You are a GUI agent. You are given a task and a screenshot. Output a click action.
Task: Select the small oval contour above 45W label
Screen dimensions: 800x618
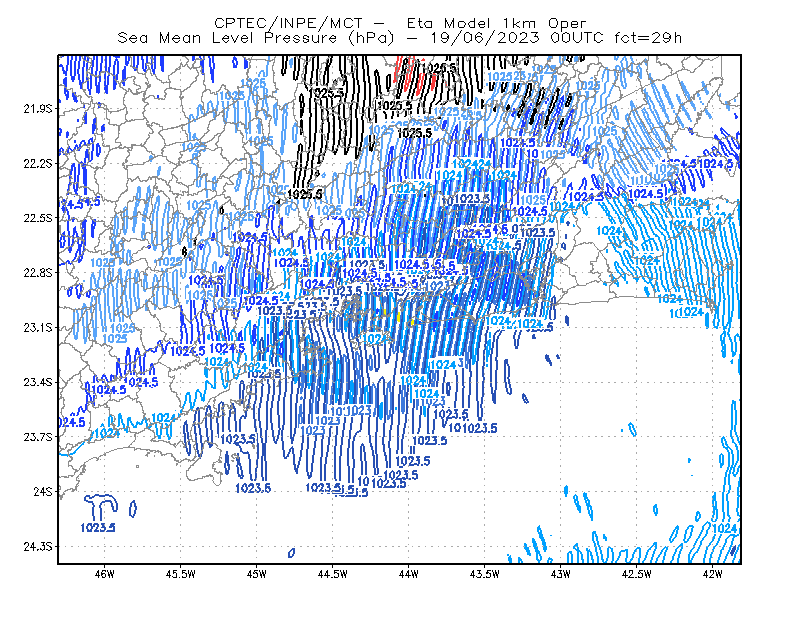(x=291, y=553)
